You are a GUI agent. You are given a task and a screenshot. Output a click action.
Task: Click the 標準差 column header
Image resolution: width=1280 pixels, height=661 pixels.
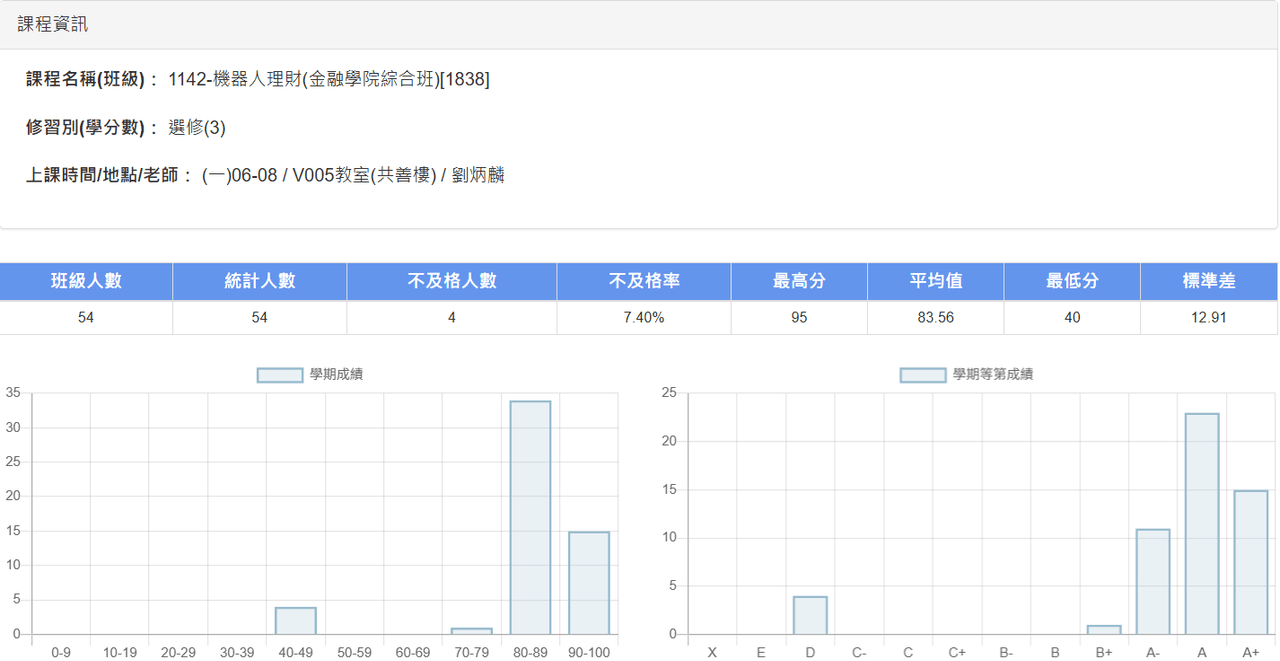click(1209, 281)
